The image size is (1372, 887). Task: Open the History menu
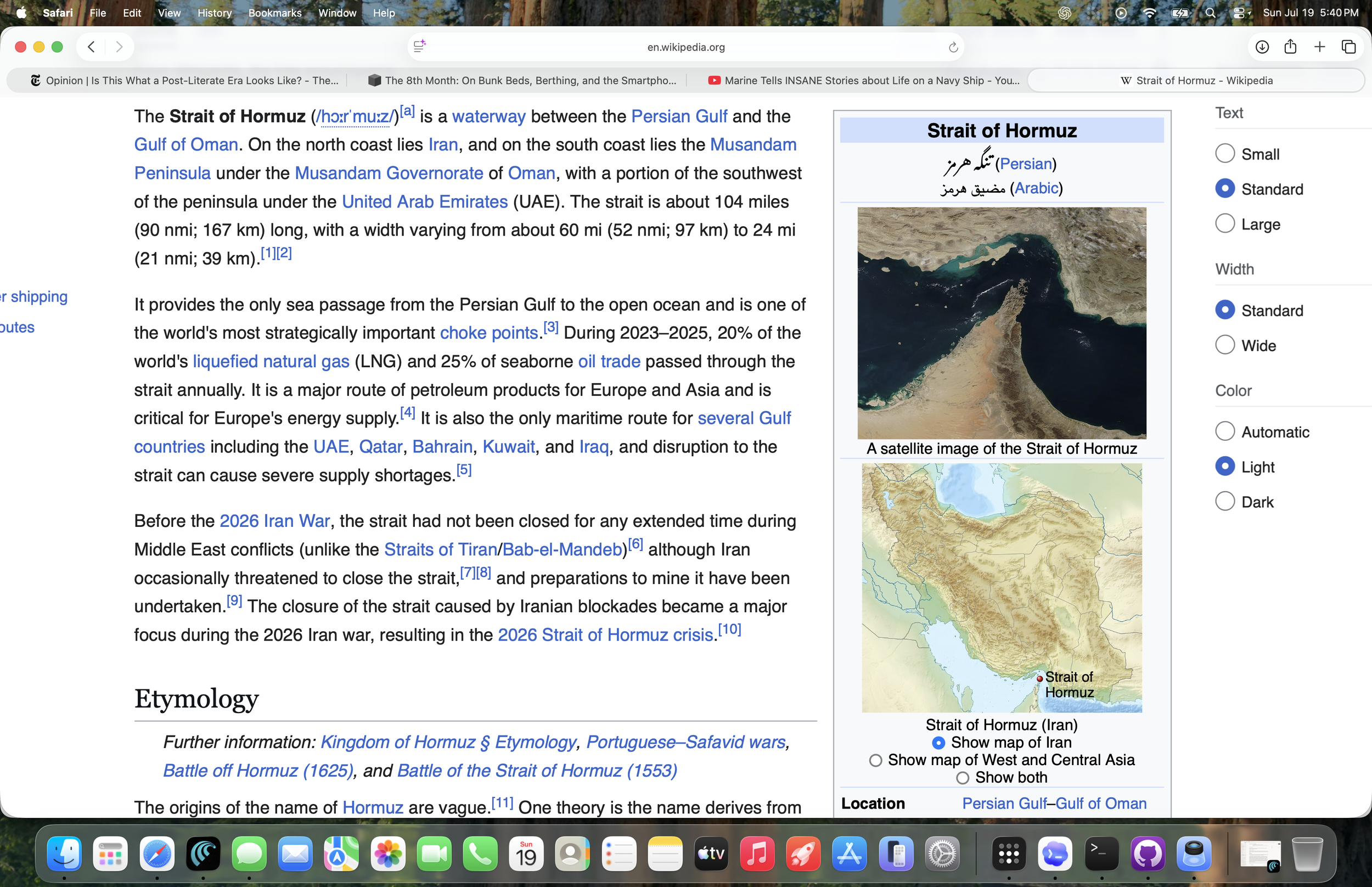point(214,13)
